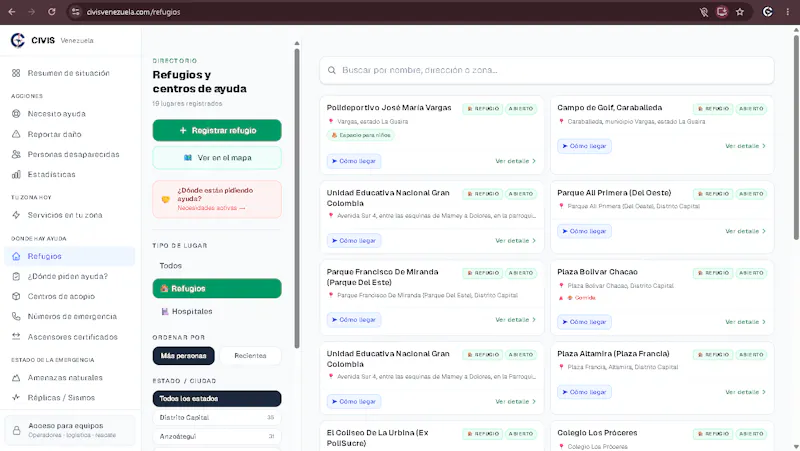Click the Registrar refugio button
Image resolution: width=800 pixels, height=451 pixels.
(x=217, y=131)
